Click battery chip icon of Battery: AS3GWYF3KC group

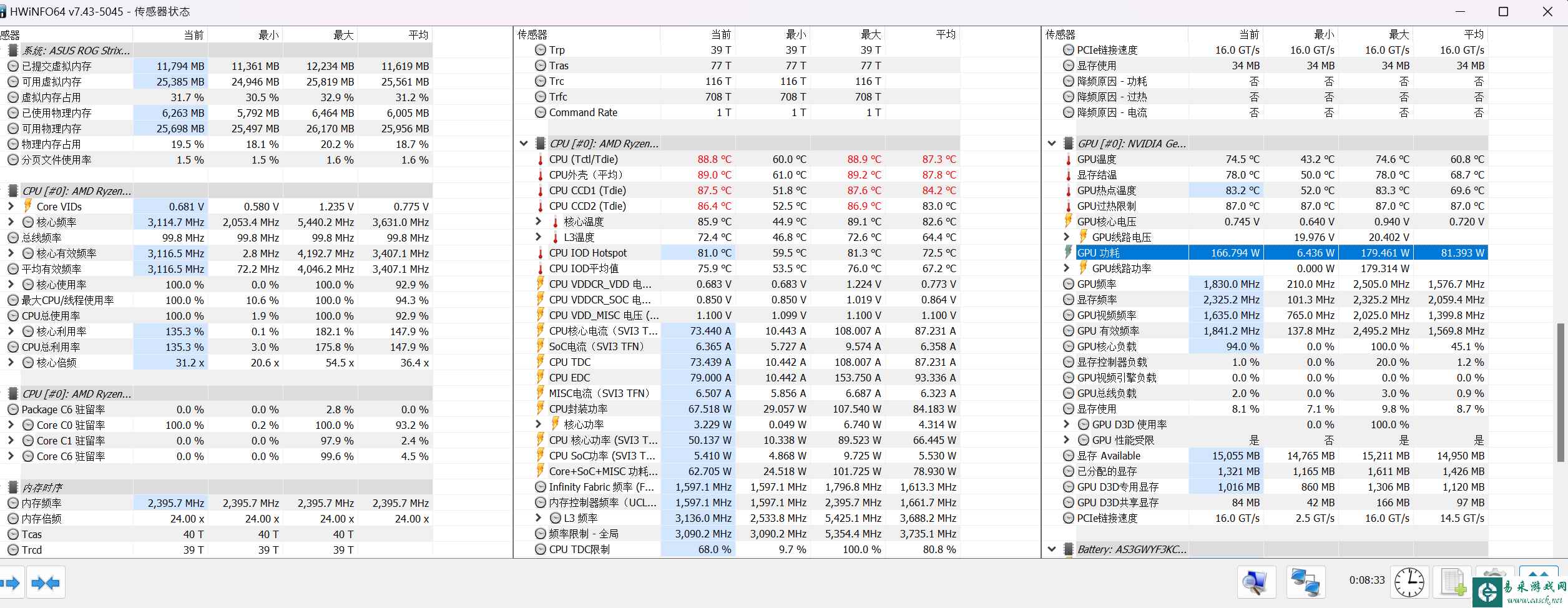coord(1069,549)
